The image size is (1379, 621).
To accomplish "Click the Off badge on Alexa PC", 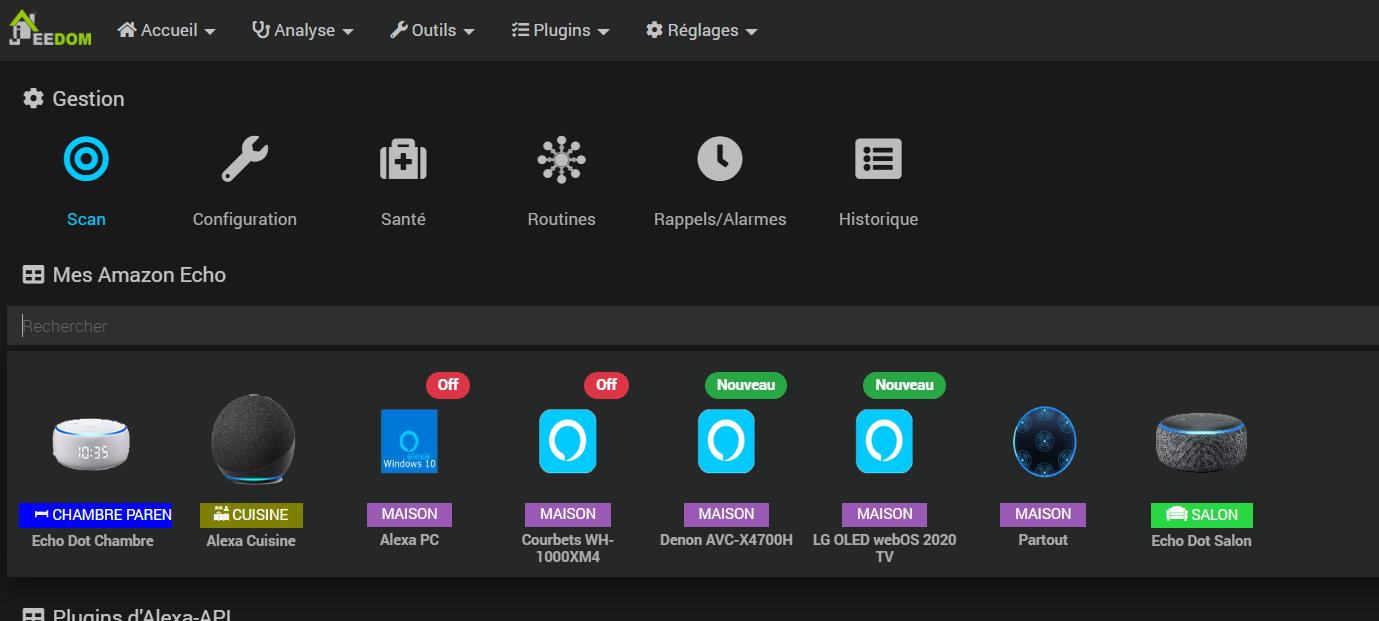I will coord(448,385).
